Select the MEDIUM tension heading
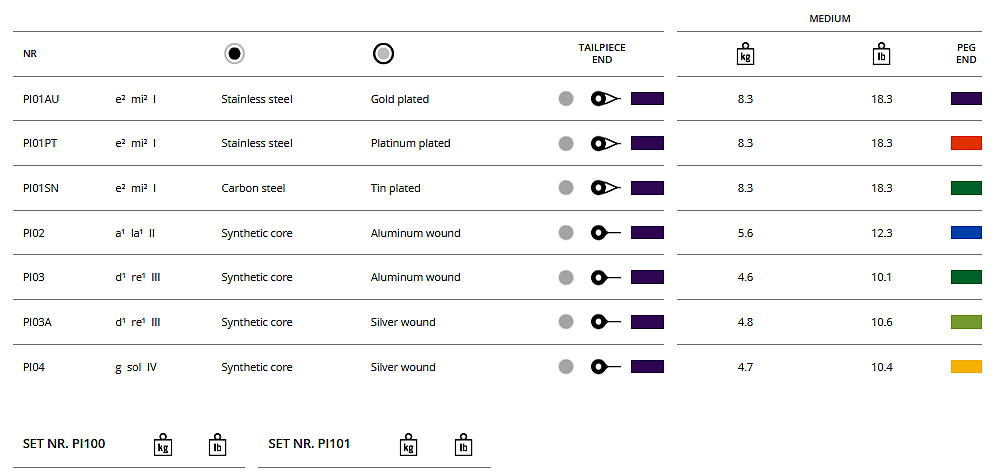This screenshot has height=471, width=996. pyautogui.click(x=829, y=19)
